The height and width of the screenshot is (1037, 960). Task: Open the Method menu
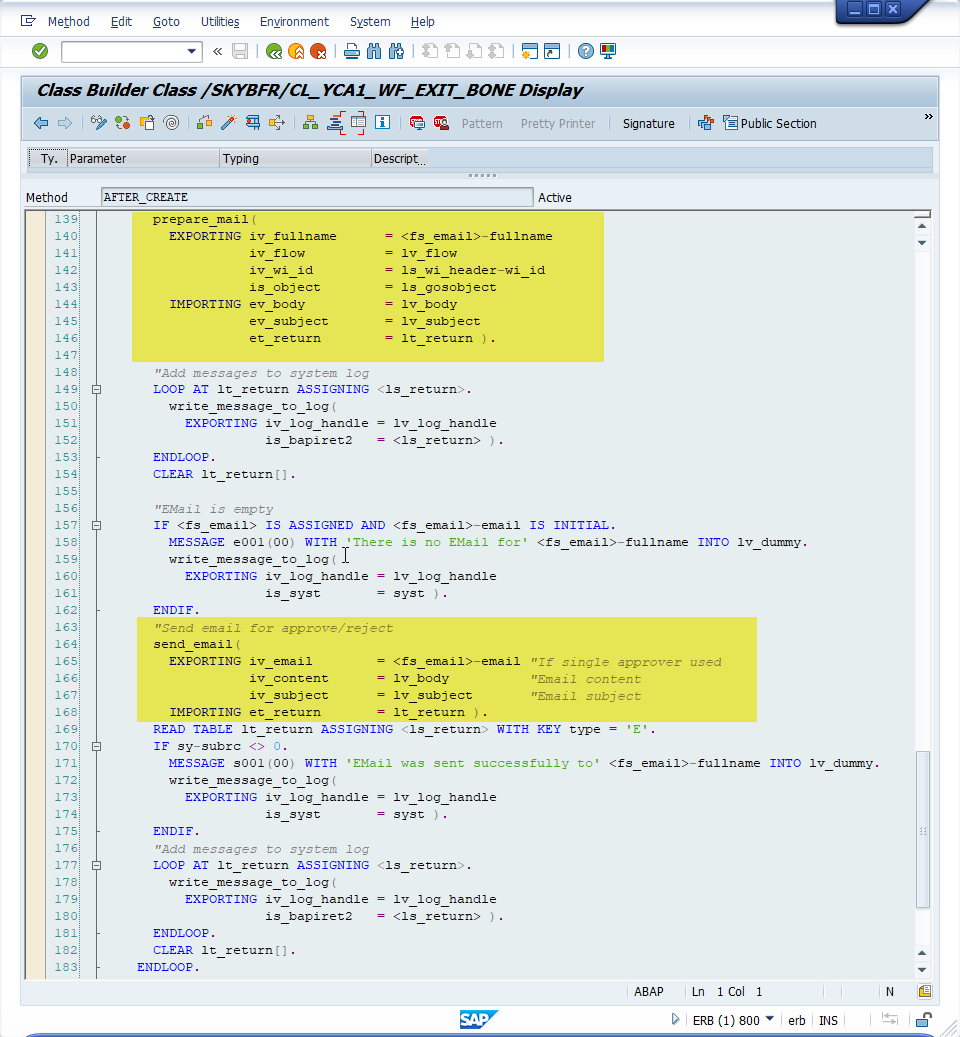pyautogui.click(x=69, y=21)
